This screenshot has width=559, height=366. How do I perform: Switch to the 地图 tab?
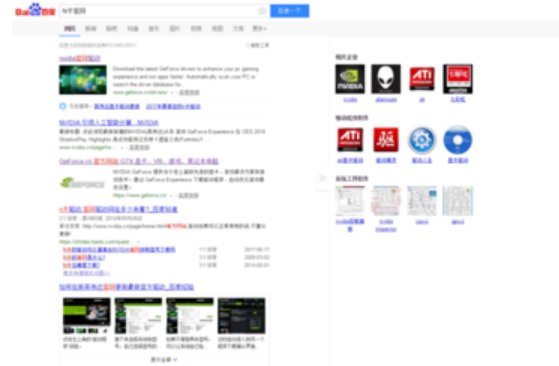[217, 29]
